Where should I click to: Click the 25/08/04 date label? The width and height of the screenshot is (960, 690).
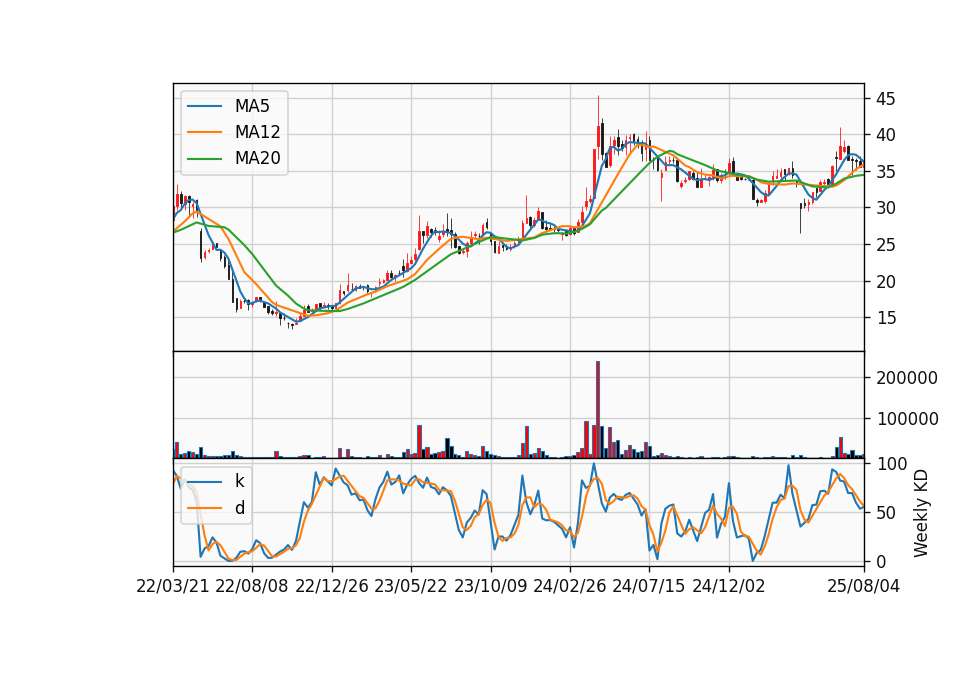click(864, 587)
